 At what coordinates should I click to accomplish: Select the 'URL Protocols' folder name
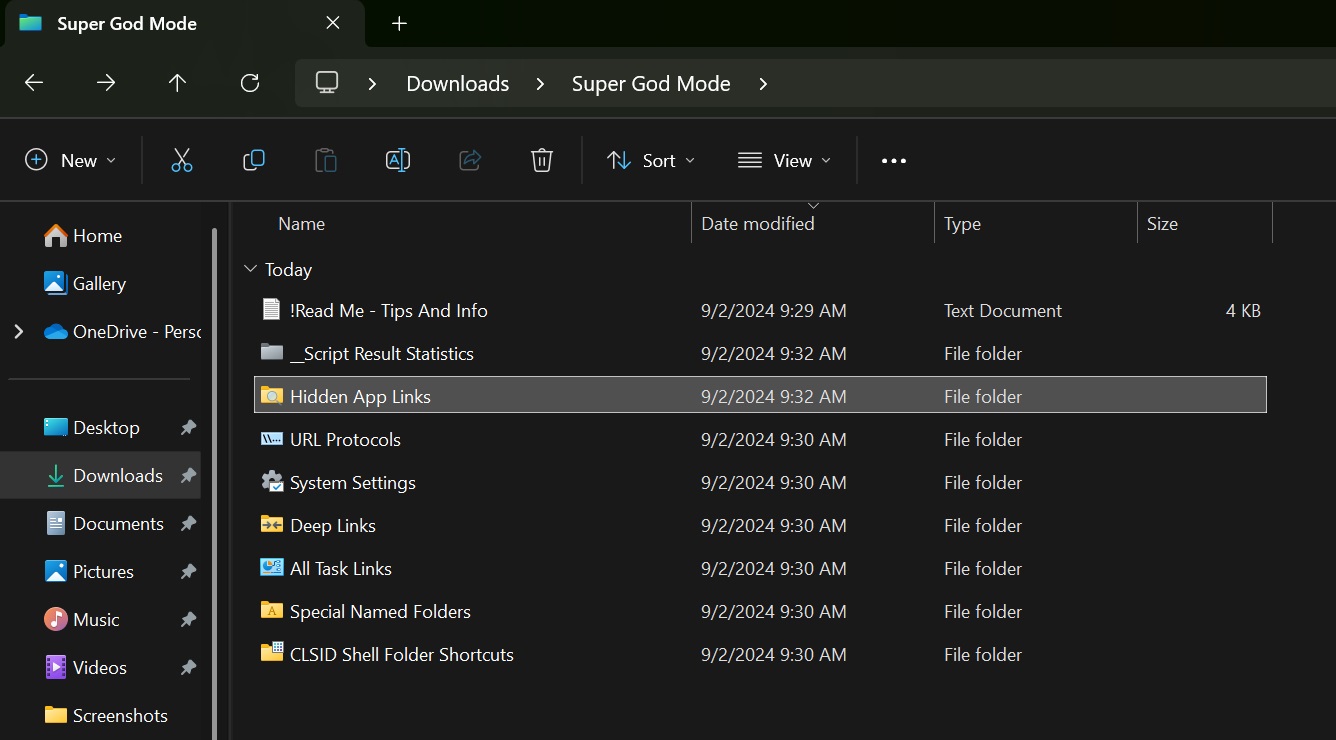coord(345,439)
